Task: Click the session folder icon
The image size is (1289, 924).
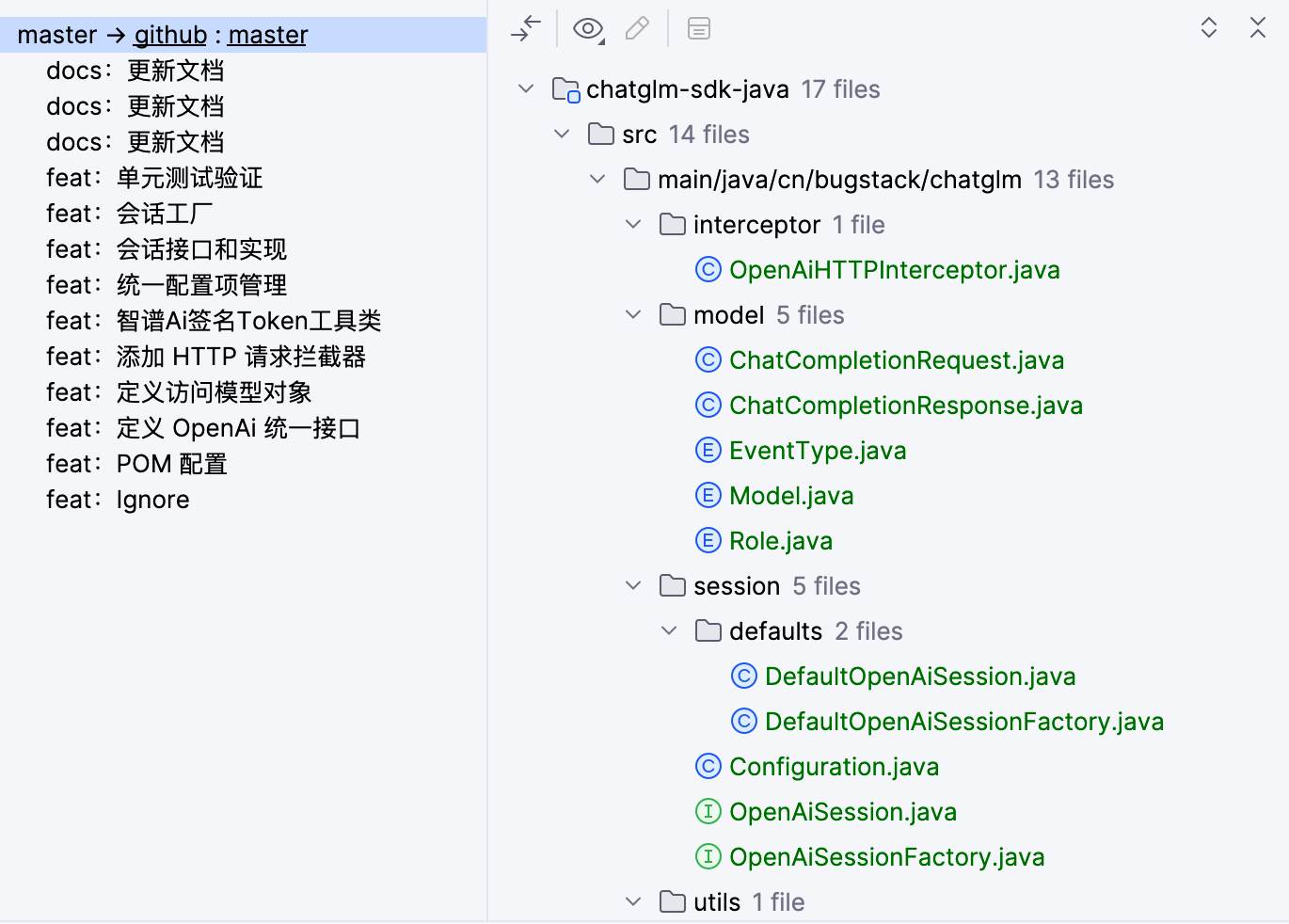Action: pos(673,586)
